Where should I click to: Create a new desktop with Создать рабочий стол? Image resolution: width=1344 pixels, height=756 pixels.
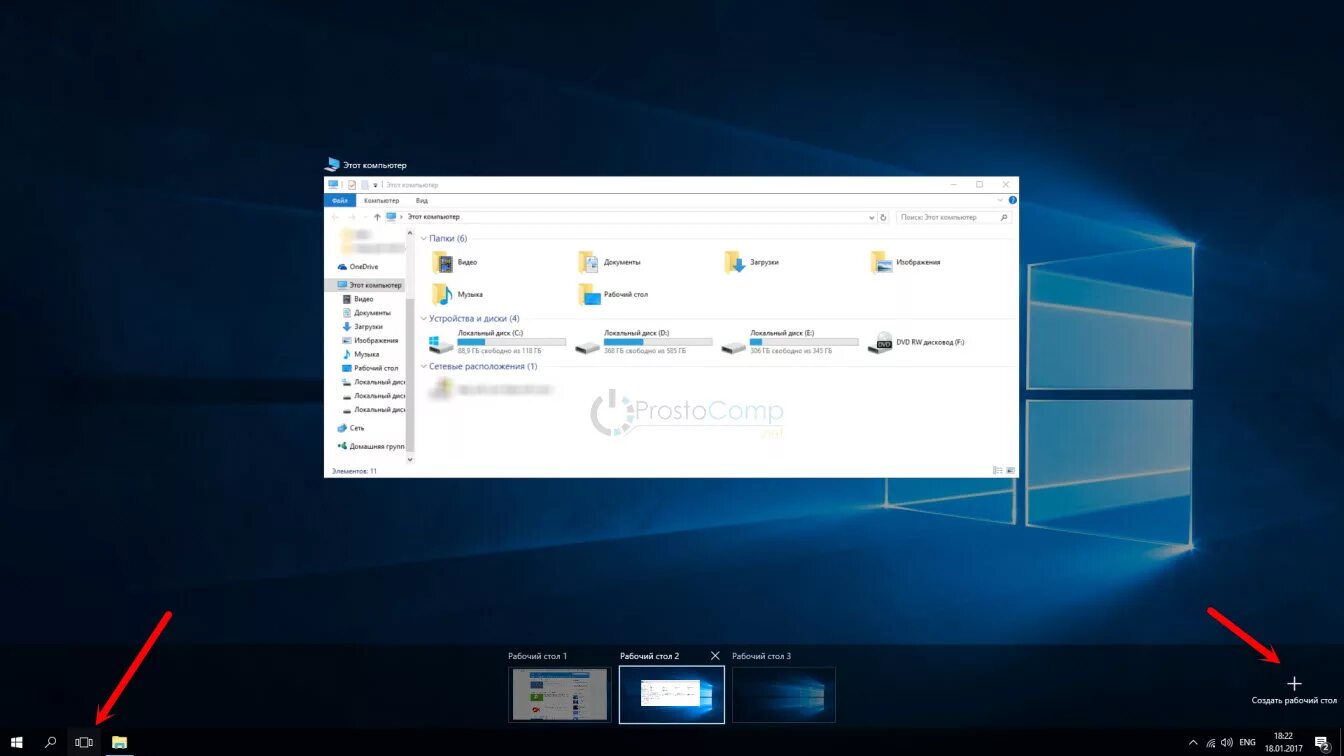pos(1294,683)
